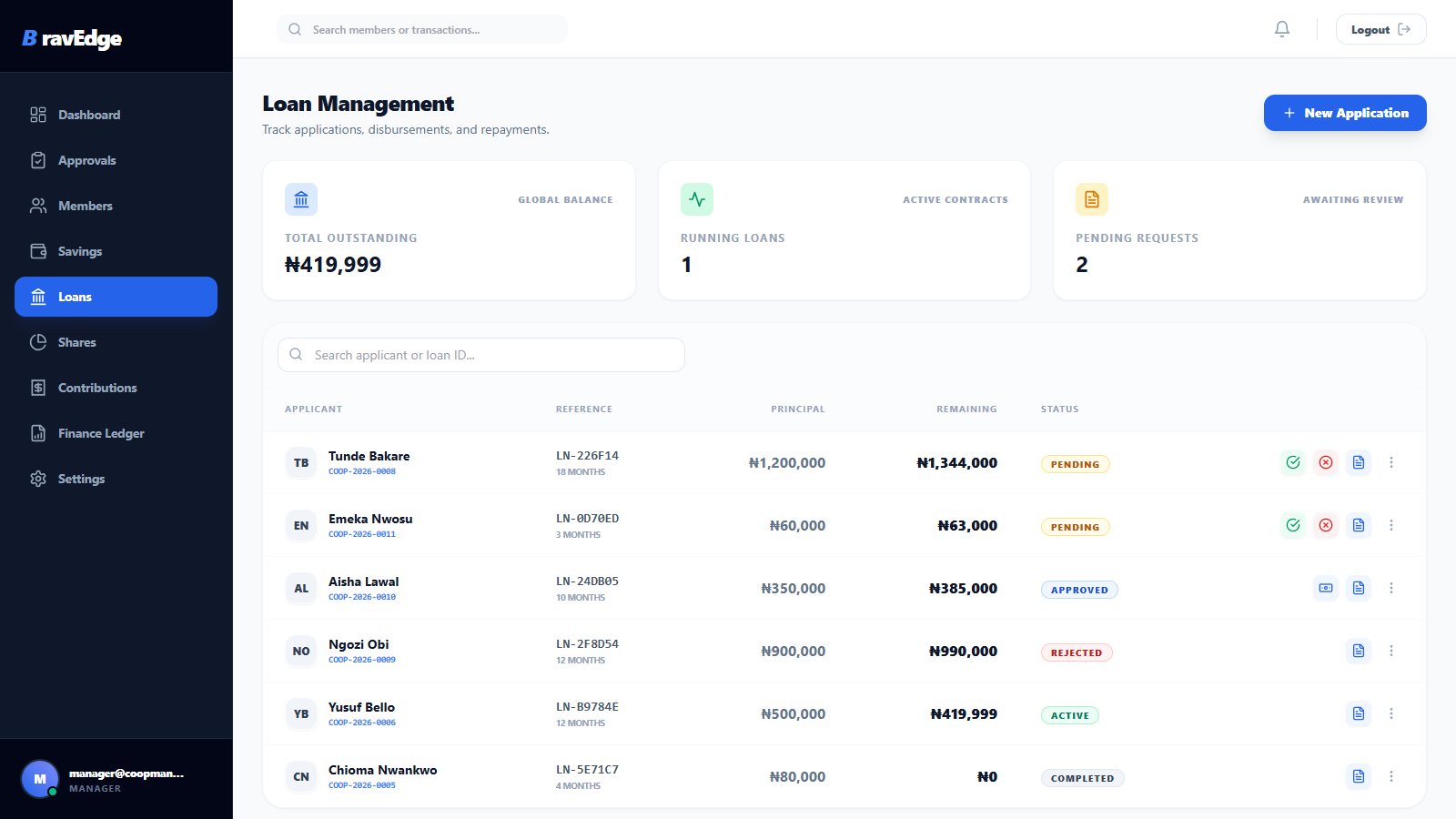
Task: Click the Remaining column header
Action: click(966, 409)
